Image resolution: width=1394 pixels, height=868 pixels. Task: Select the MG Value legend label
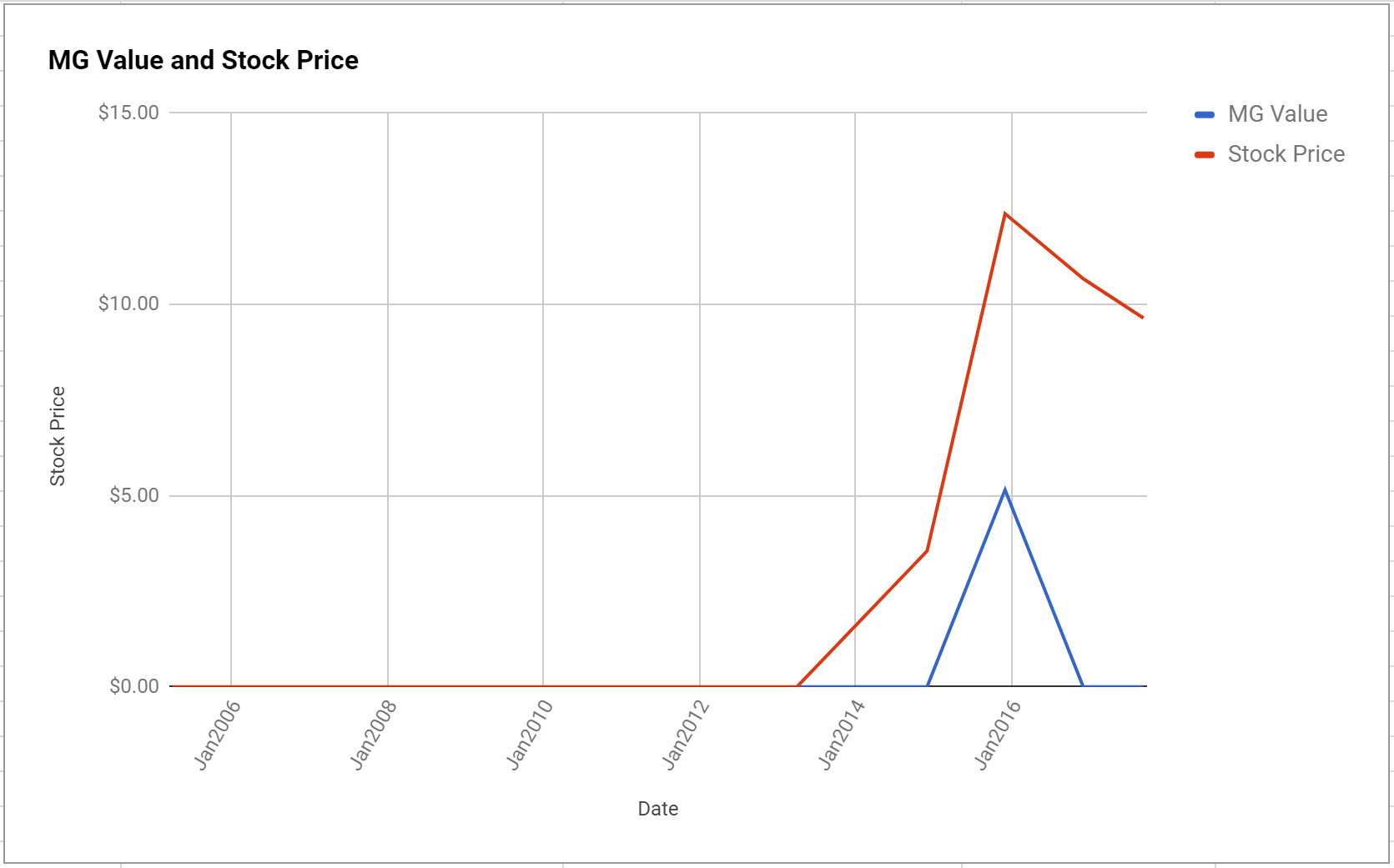(1277, 114)
